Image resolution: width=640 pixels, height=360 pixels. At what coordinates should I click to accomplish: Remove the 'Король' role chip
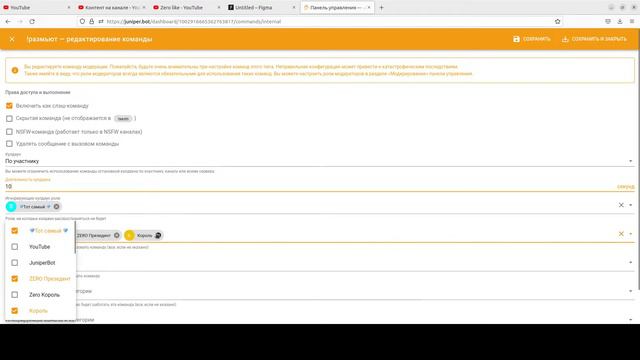click(158, 236)
